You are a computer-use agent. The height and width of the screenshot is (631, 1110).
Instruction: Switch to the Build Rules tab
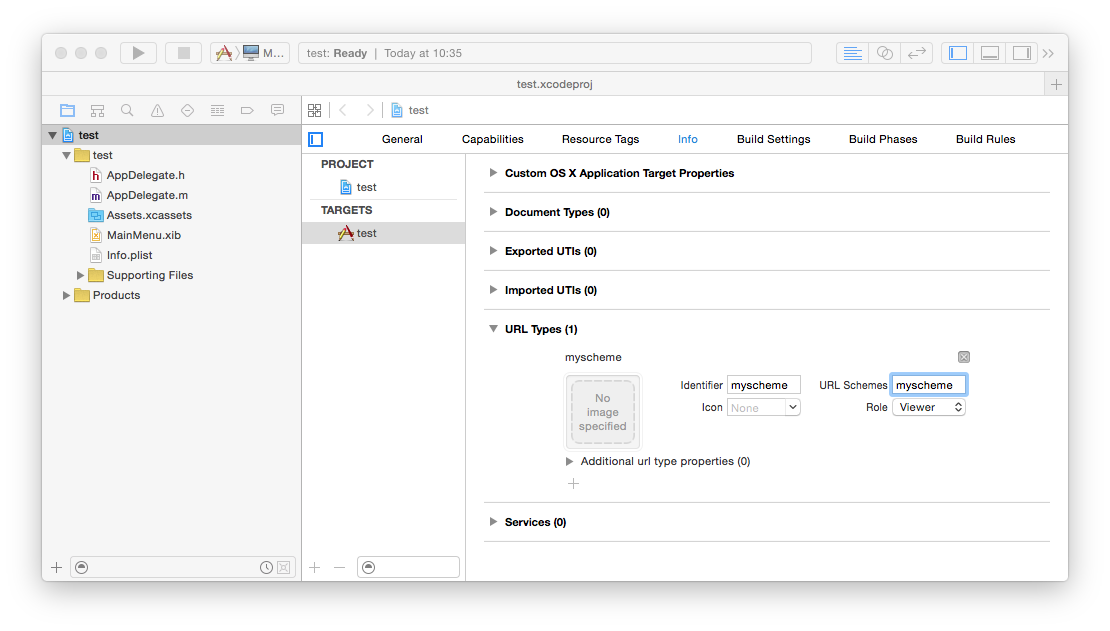tap(985, 140)
